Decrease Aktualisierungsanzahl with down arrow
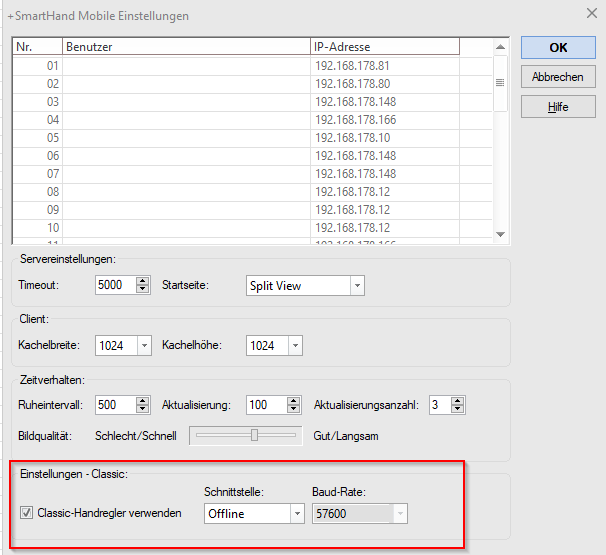Viewport: 606px width, 555px height. (457, 410)
